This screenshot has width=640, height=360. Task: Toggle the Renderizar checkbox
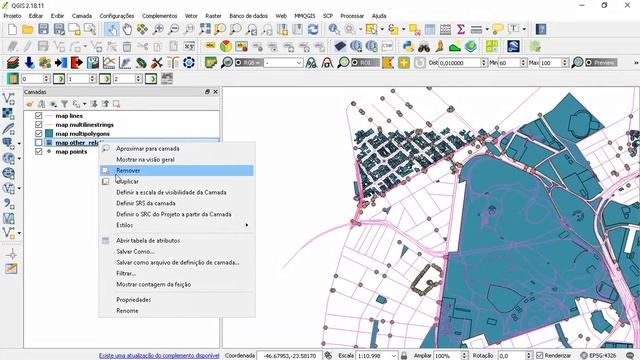click(x=540, y=356)
